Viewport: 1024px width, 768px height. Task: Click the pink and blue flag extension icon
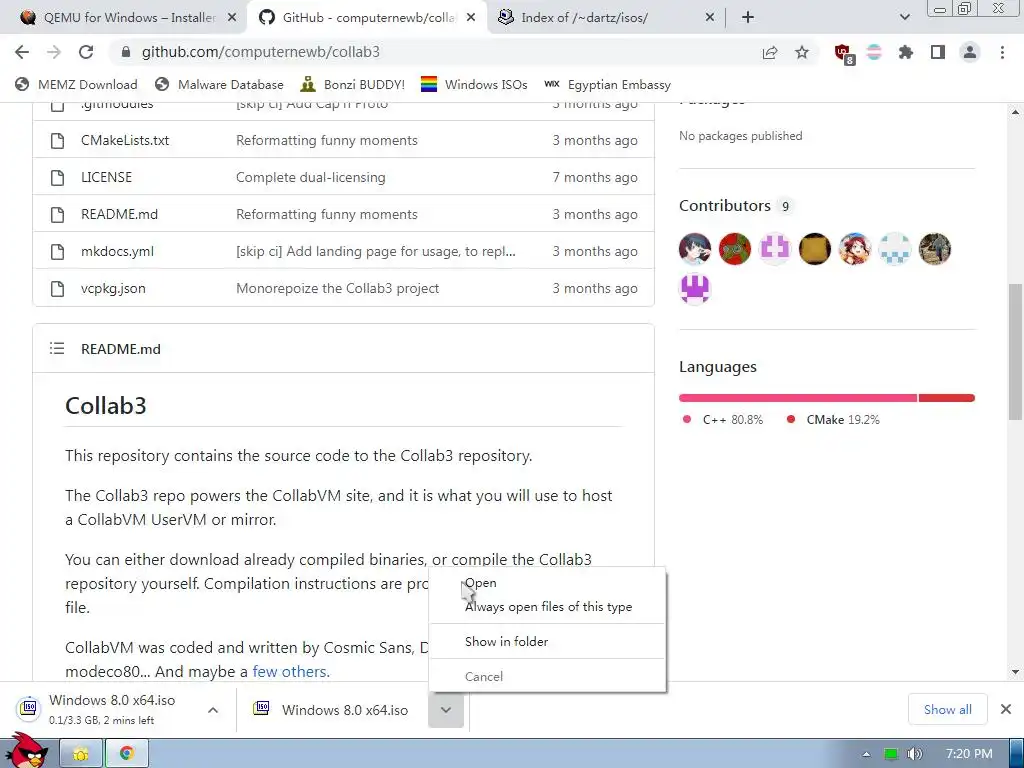coord(874,52)
